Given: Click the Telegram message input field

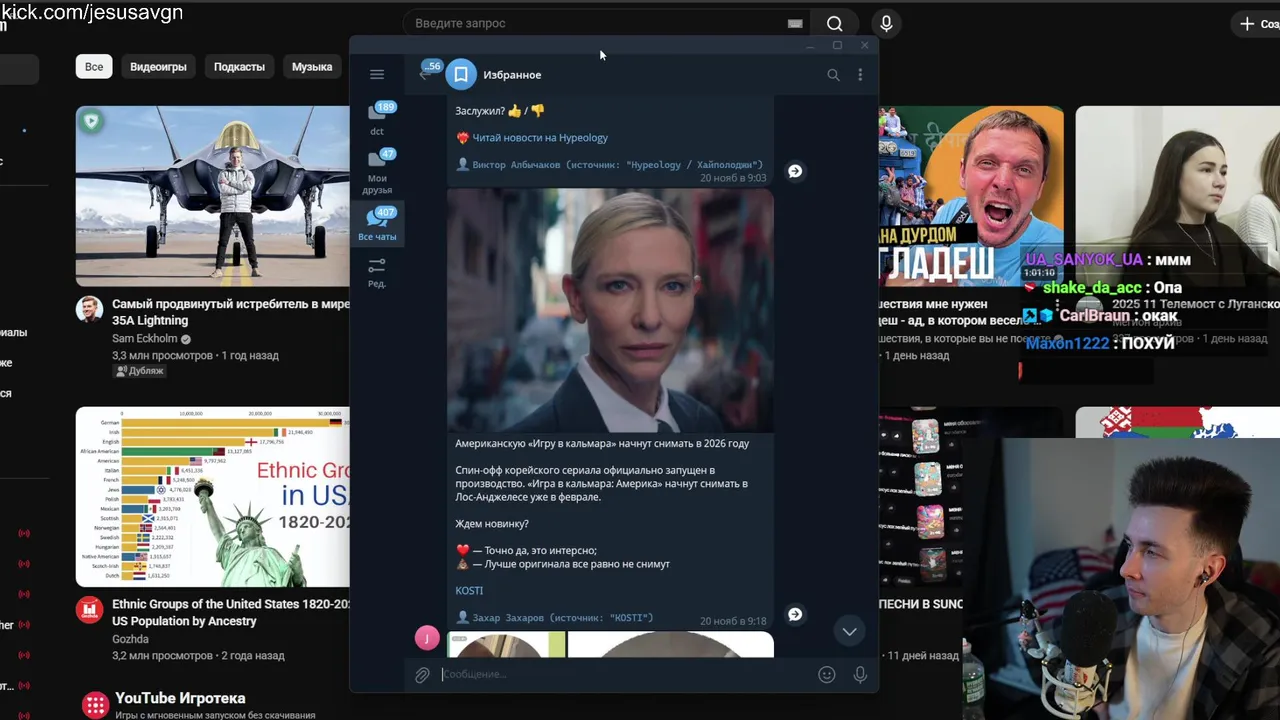Looking at the screenshot, I should pyautogui.click(x=625, y=675).
